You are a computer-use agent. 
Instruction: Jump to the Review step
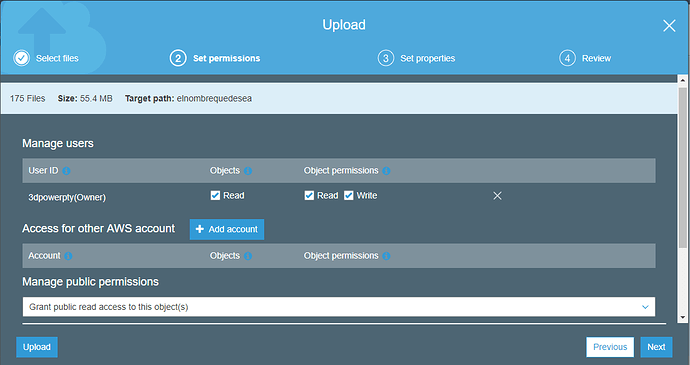(x=585, y=58)
